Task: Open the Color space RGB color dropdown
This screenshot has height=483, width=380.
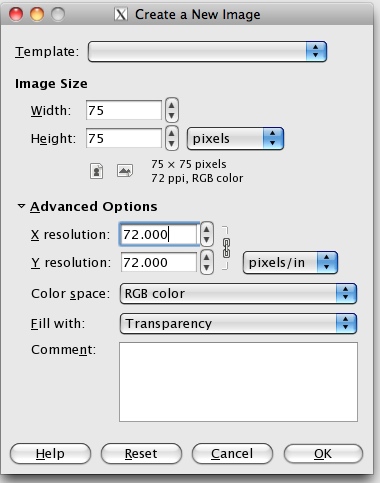Action: click(238, 294)
